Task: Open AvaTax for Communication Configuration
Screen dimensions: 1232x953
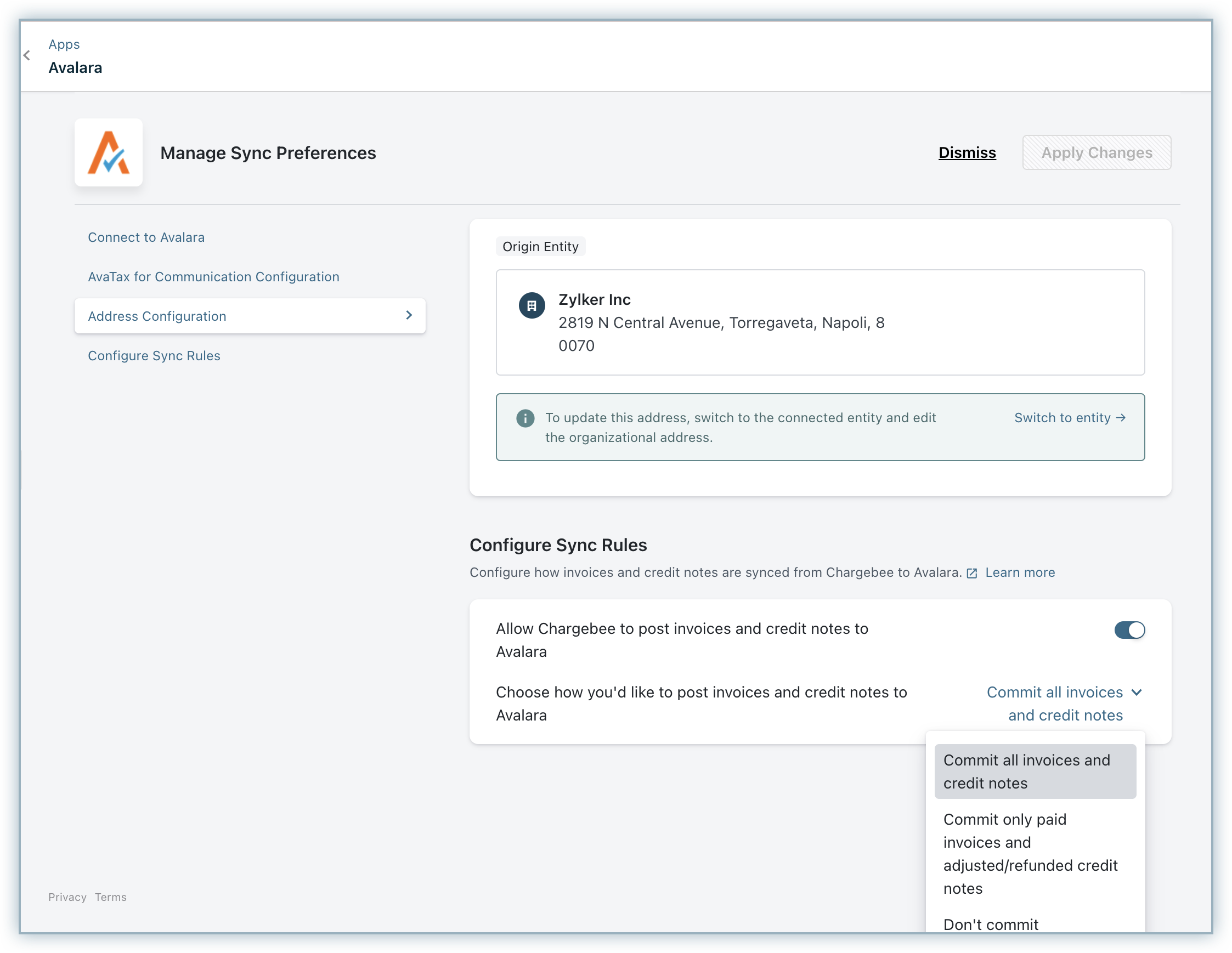Action: tap(213, 277)
